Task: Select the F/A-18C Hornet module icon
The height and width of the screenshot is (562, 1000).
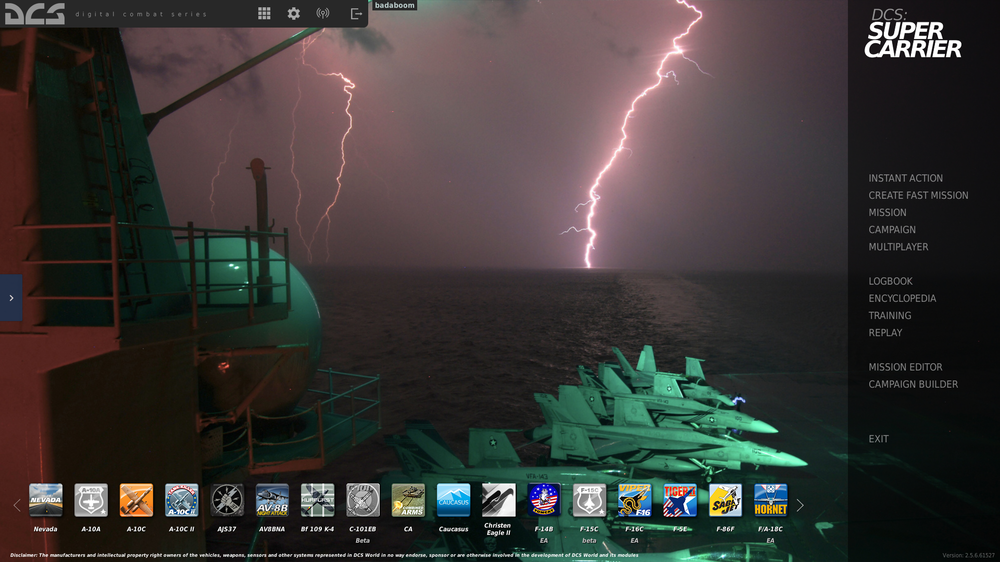Action: pos(770,499)
